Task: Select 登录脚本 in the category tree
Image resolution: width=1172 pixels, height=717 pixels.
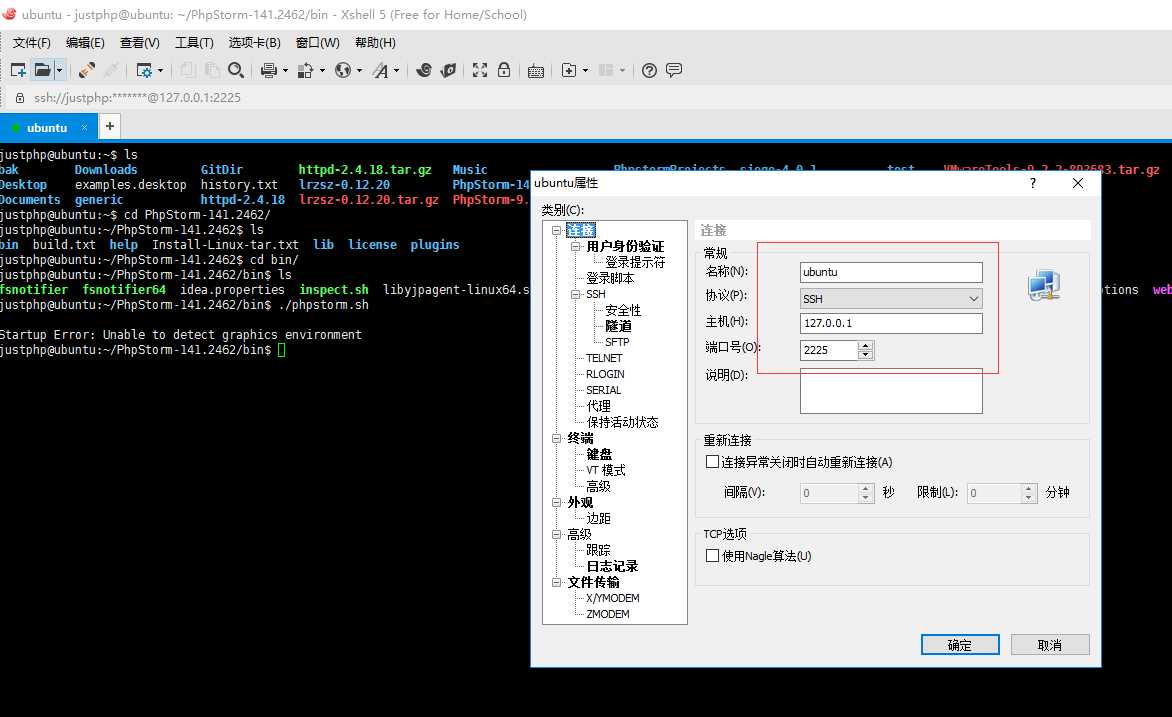Action: (x=610, y=278)
